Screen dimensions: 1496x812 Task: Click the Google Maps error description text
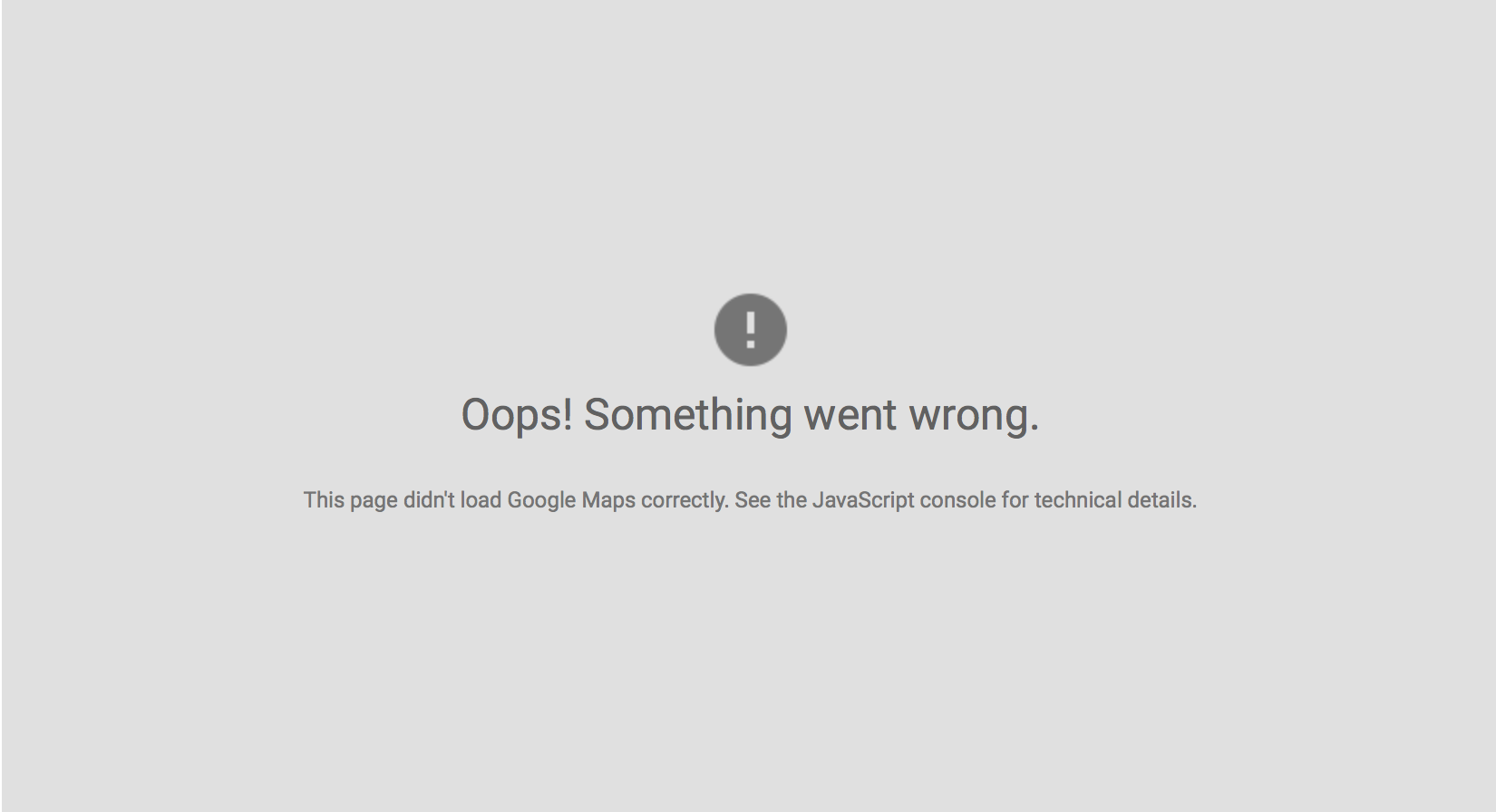pyautogui.click(x=750, y=500)
